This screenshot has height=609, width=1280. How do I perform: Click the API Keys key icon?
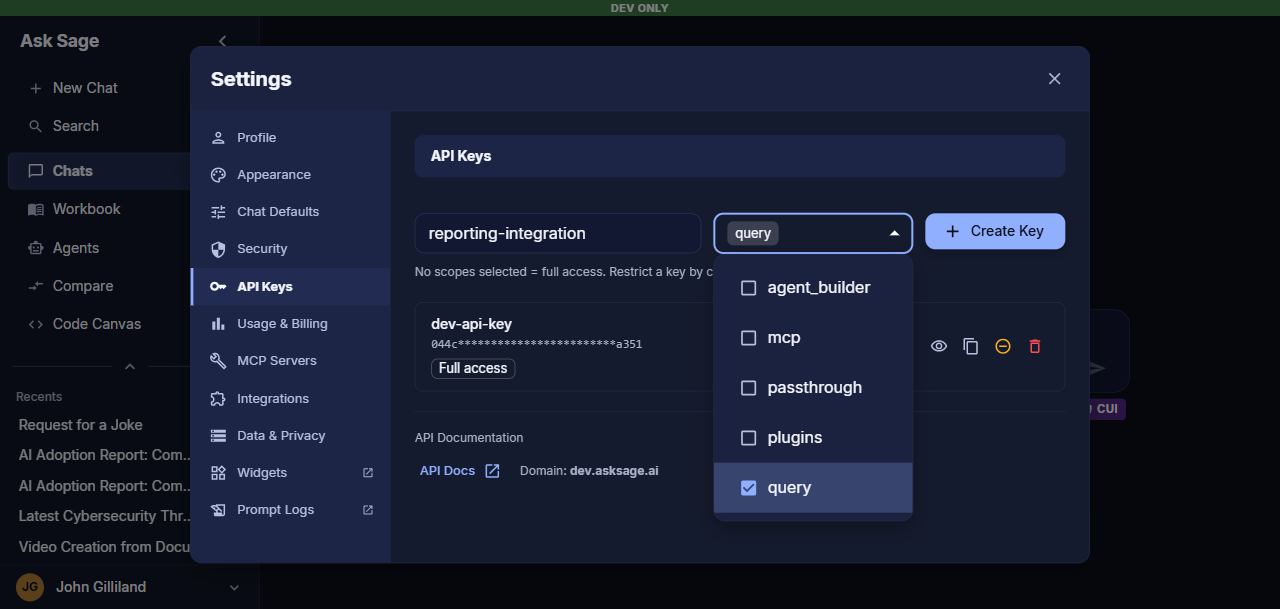218,287
